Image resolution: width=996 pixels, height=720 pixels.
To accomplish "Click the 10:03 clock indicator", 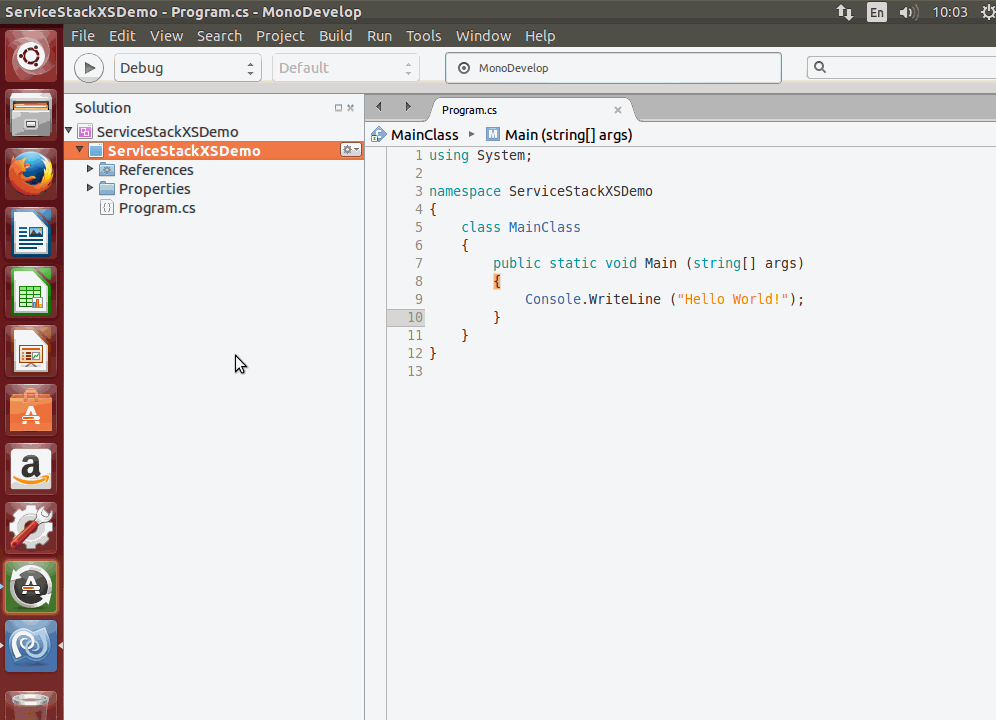I will [x=950, y=12].
